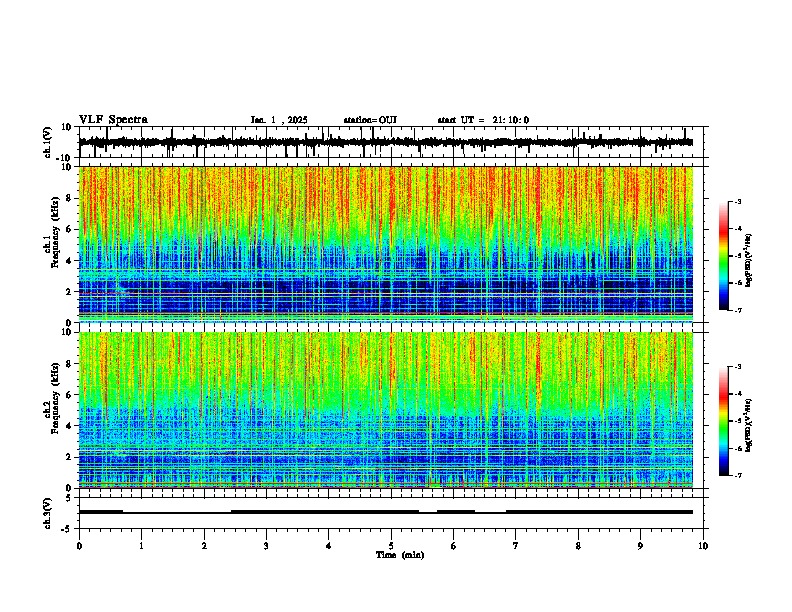Click the "8" kHz tick of ch.1 spectrogram
This screenshot has height=612, width=792.
(69, 198)
